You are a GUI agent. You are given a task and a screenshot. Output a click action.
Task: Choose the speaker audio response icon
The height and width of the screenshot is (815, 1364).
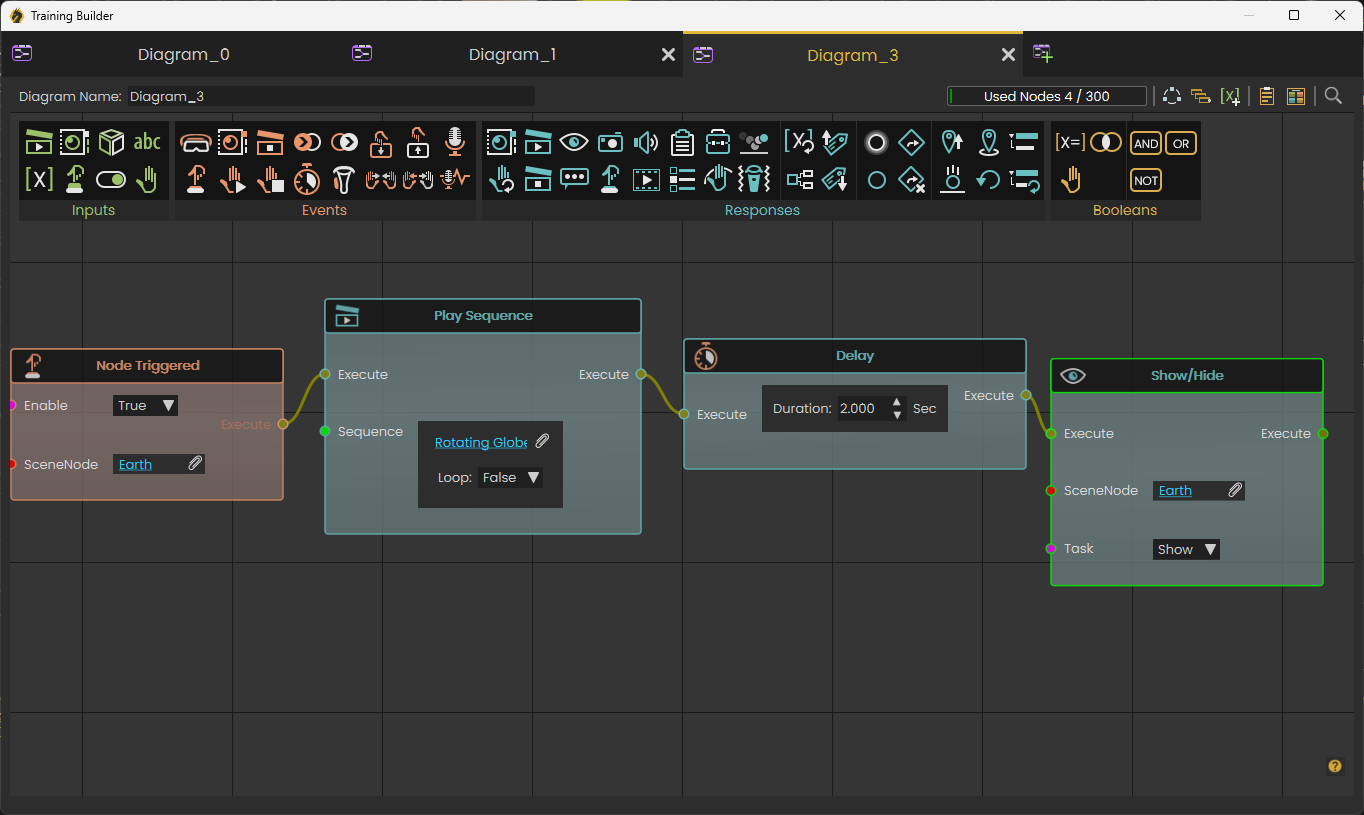(x=646, y=143)
